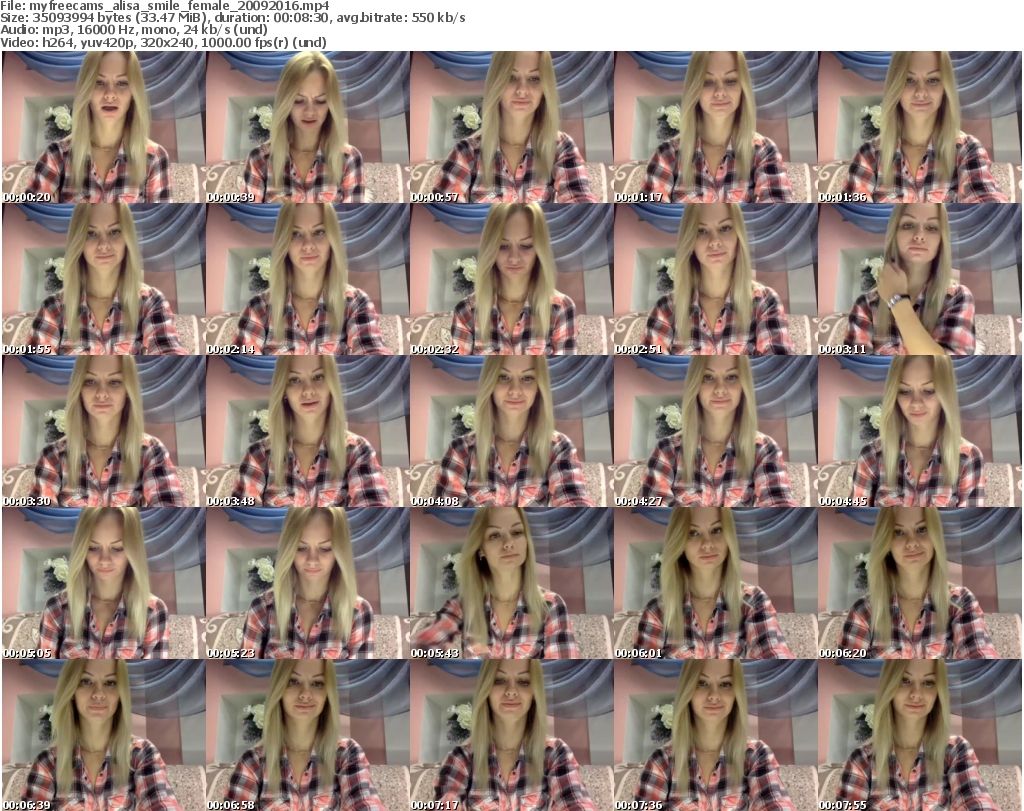Open the frame stamped 00:04:08
This screenshot has height=811, width=1024.
(511, 431)
